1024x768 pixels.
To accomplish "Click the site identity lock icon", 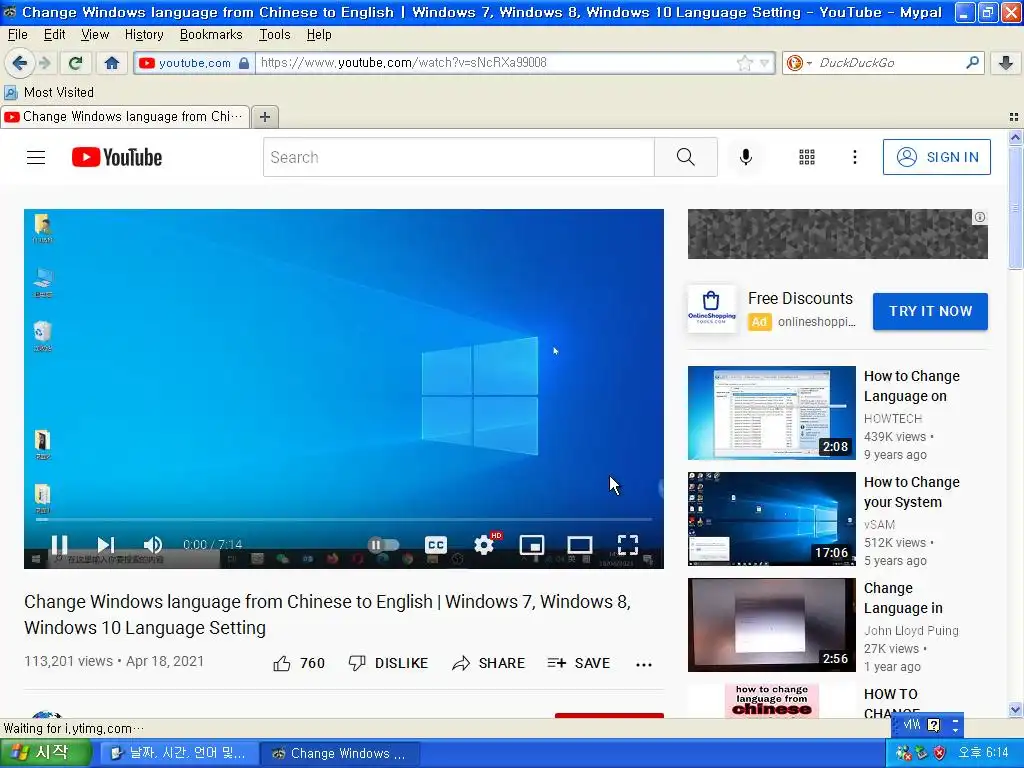I will (x=244, y=63).
